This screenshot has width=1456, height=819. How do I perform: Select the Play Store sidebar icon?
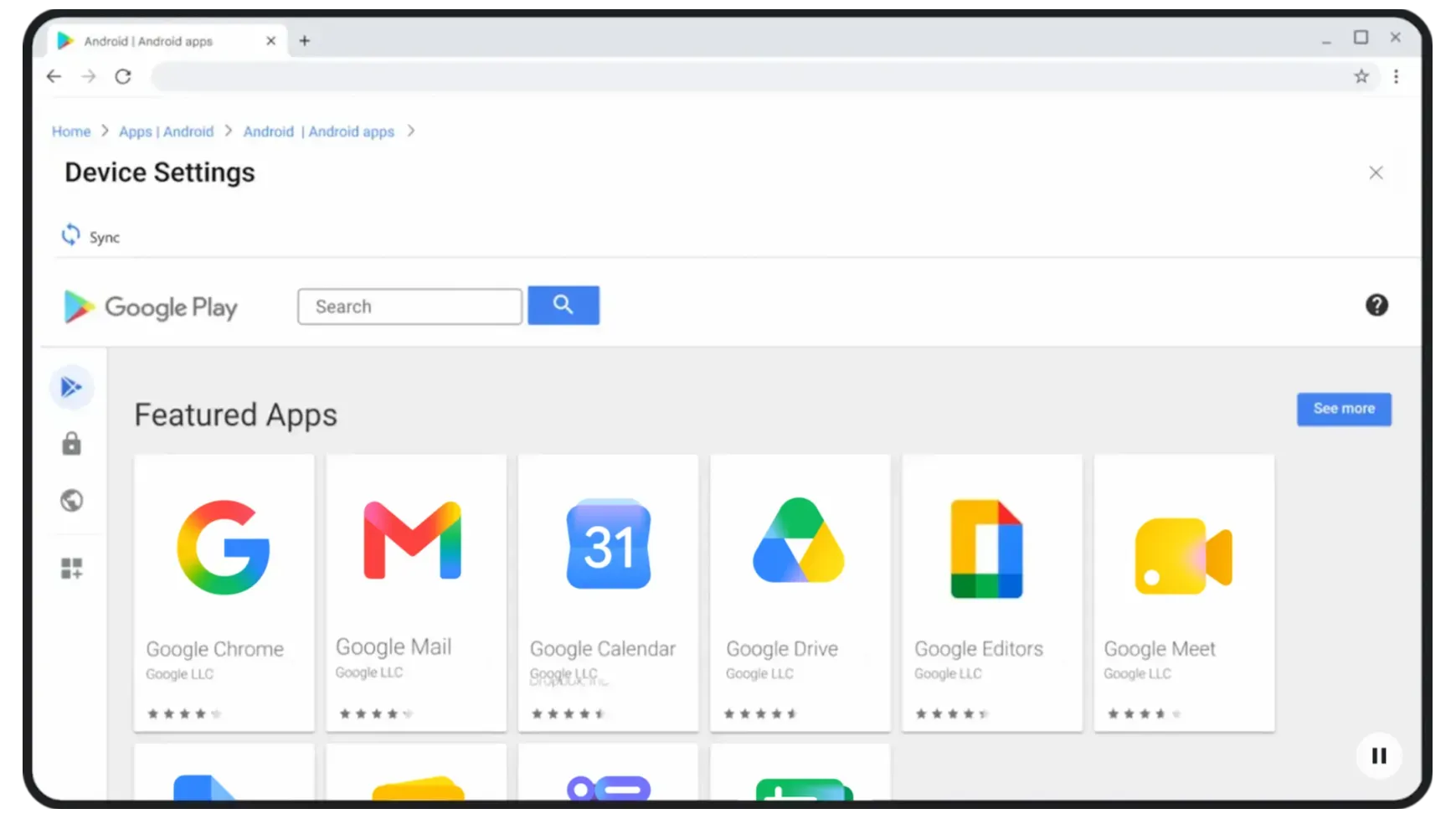[x=72, y=387]
